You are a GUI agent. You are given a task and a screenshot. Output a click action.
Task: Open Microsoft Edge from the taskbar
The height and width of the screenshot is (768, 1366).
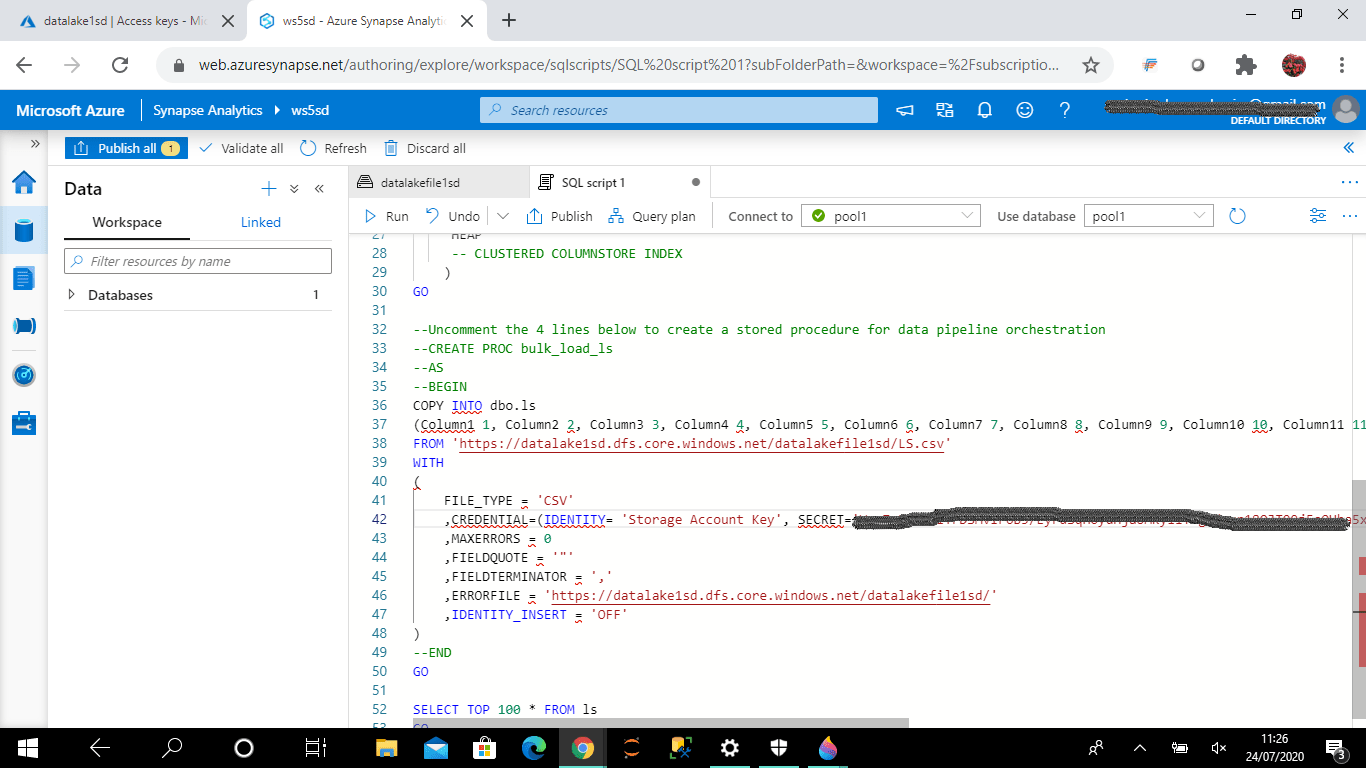[534, 747]
